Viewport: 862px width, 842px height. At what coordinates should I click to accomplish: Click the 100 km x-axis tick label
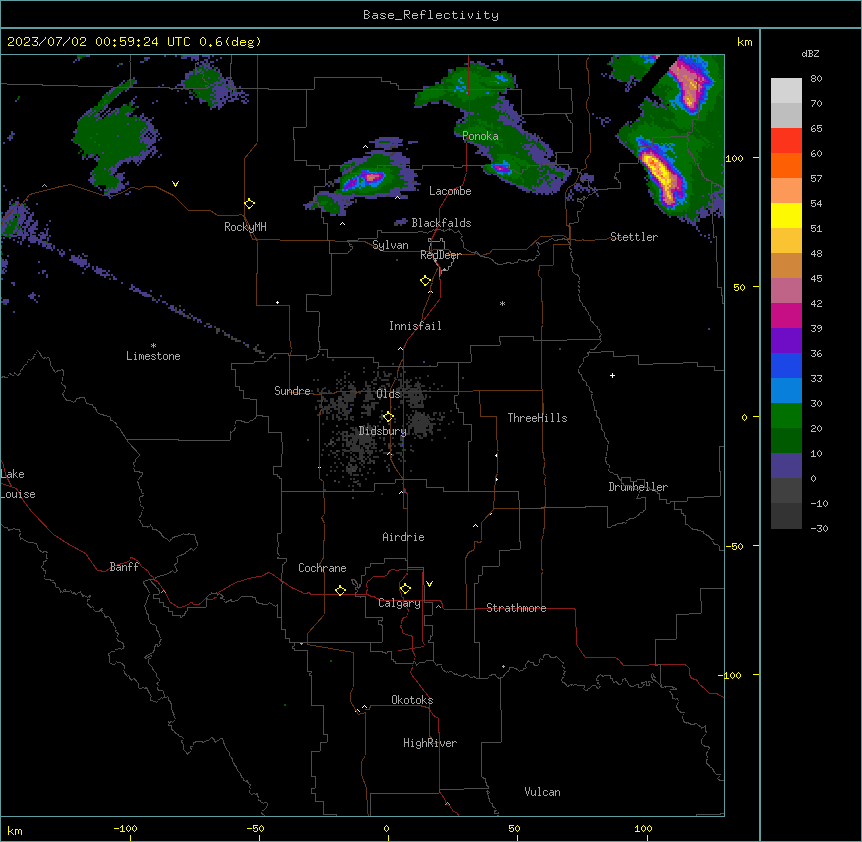point(643,828)
